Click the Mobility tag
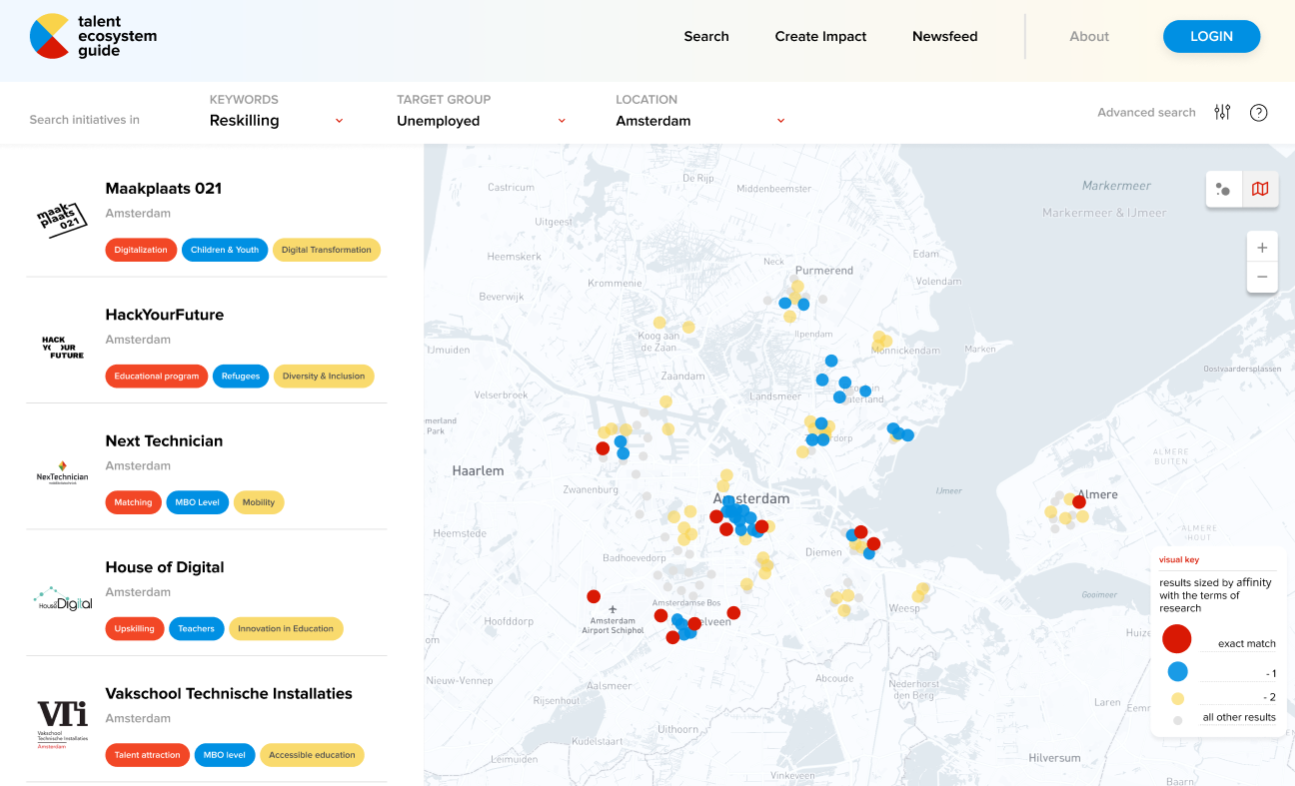This screenshot has height=786, width=1295. [259, 502]
